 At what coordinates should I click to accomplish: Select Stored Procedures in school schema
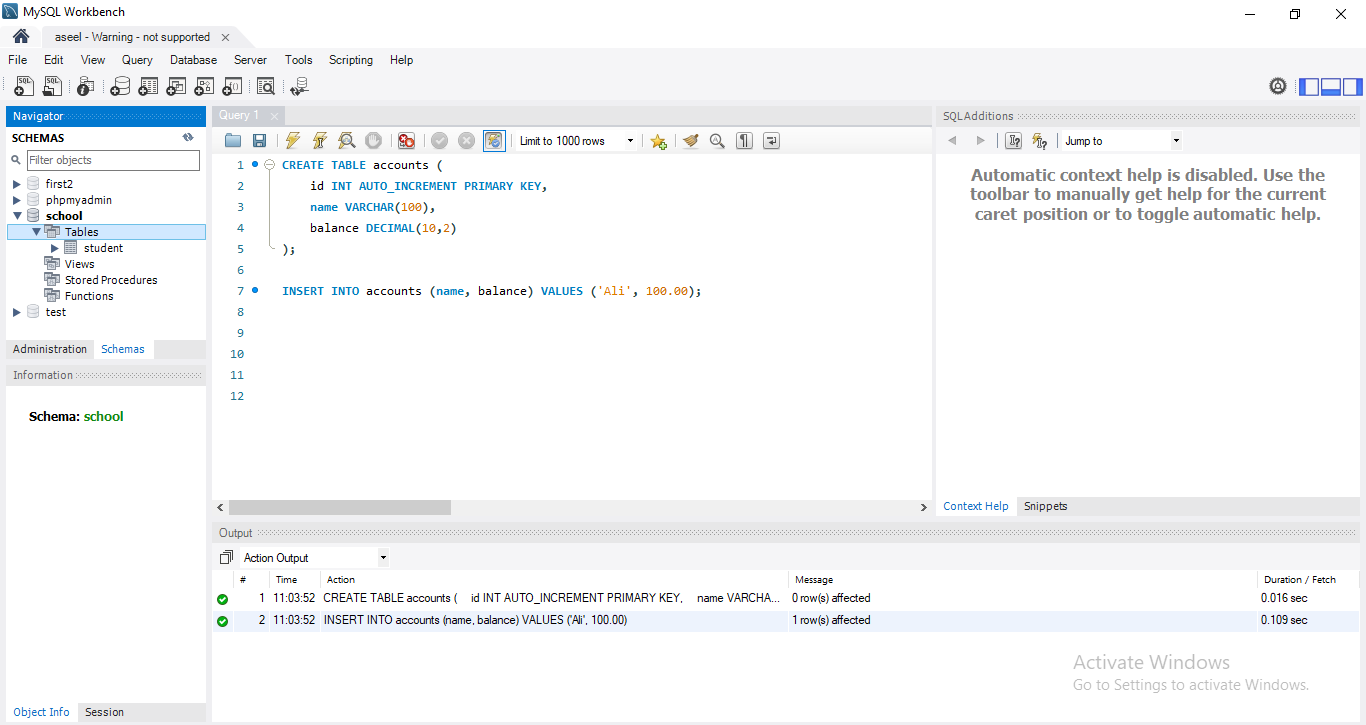(110, 280)
